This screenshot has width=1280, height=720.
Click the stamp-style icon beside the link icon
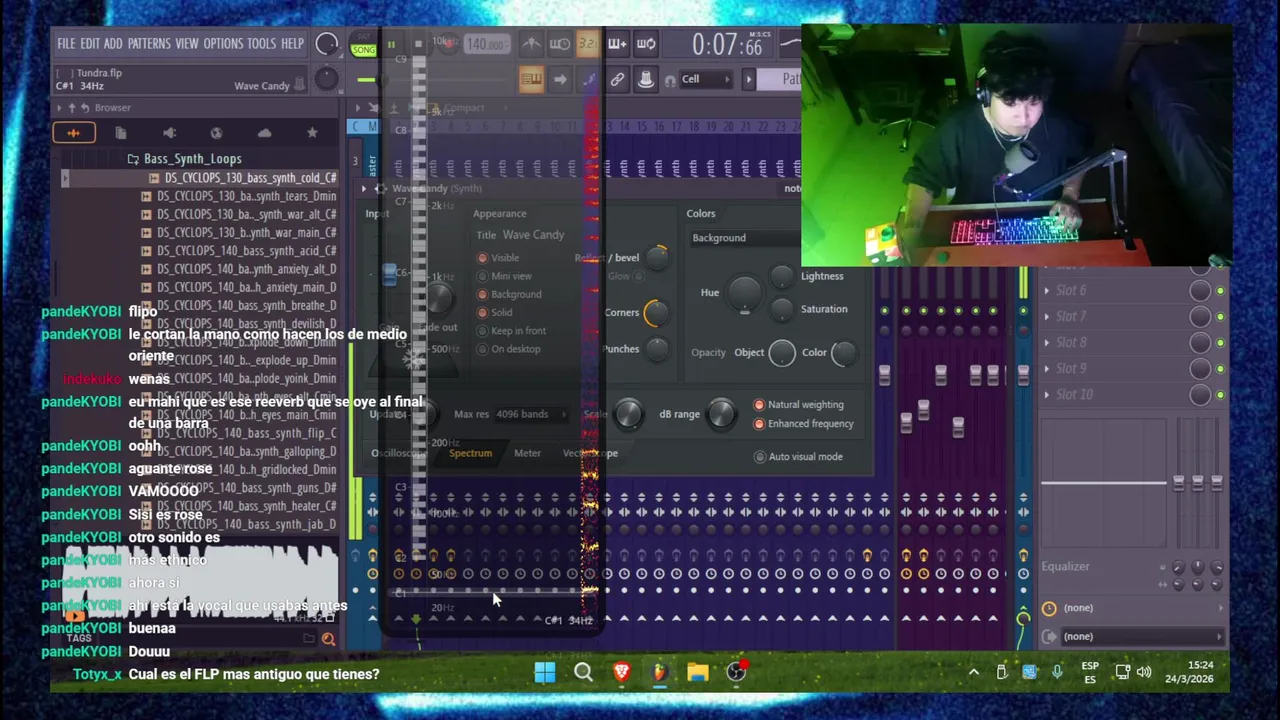tap(646, 79)
